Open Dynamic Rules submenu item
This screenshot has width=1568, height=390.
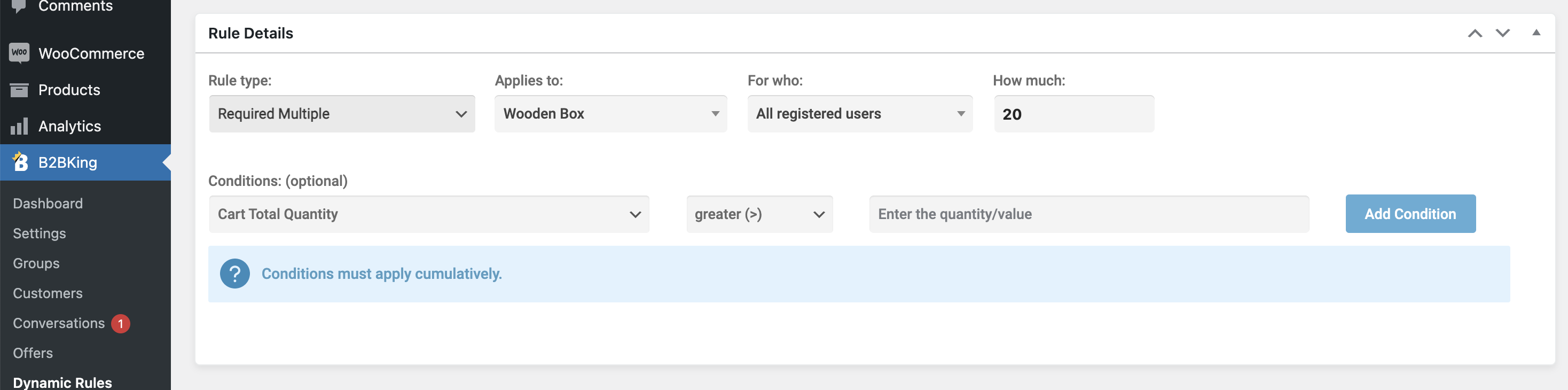62,383
